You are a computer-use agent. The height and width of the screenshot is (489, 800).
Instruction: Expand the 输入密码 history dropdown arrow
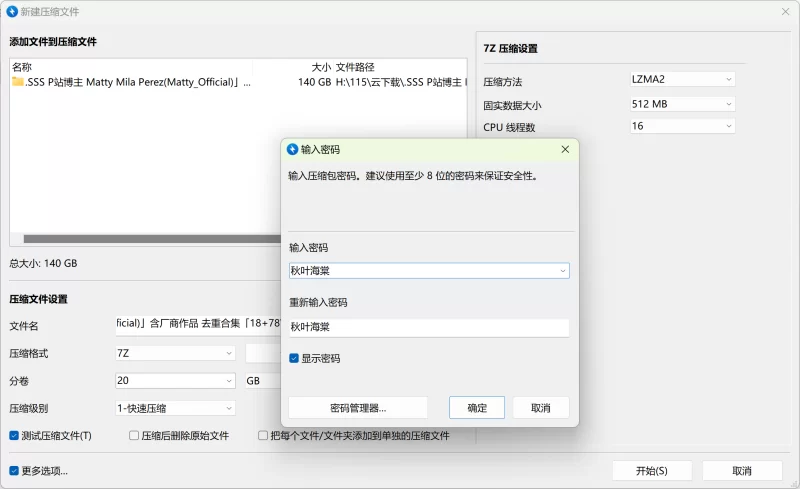click(563, 271)
